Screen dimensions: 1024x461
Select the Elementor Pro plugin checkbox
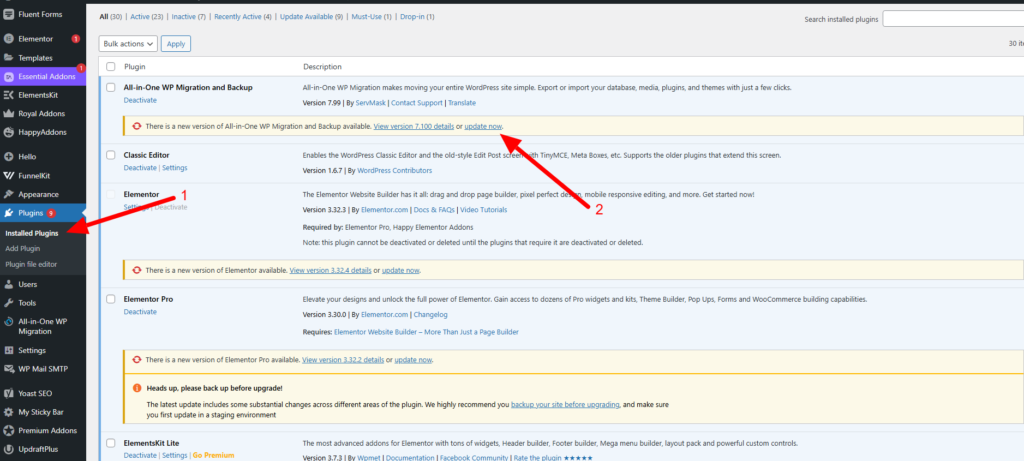point(110,299)
